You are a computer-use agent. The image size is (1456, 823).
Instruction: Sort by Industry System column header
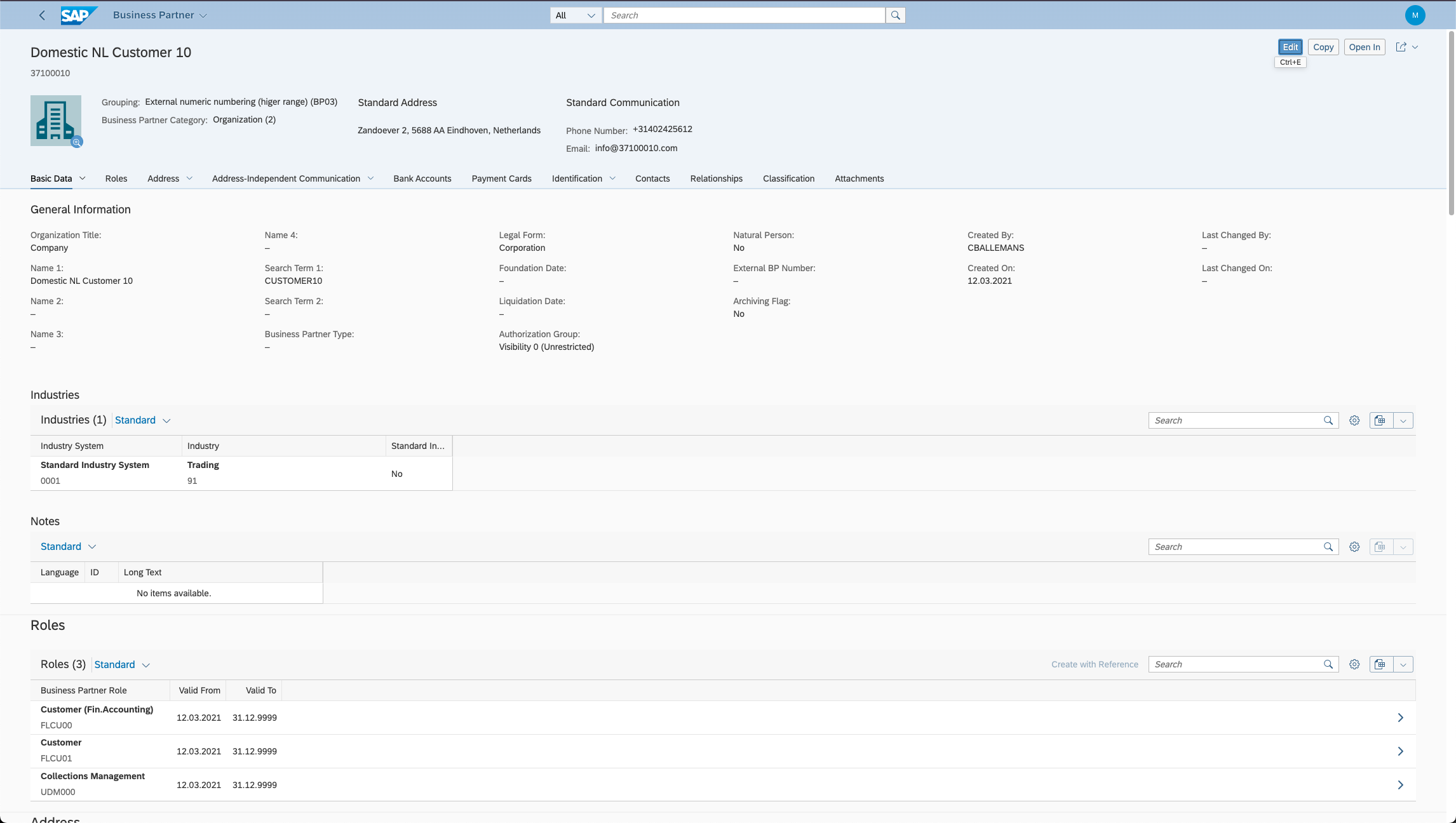pos(106,446)
